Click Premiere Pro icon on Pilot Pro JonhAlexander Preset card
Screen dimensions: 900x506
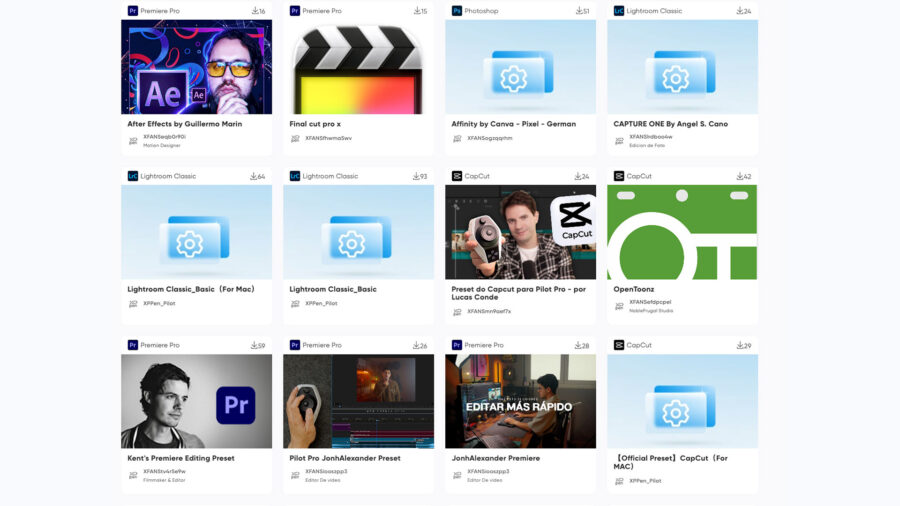294,345
